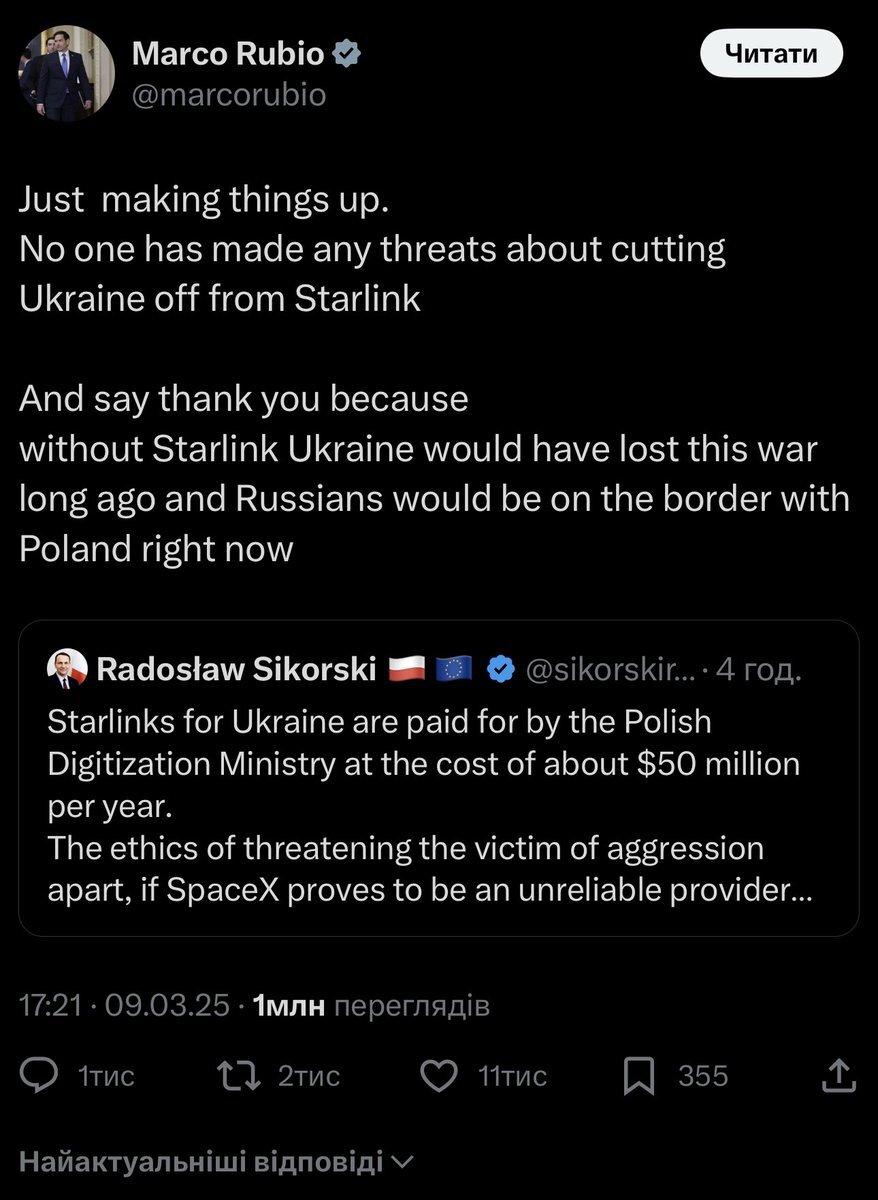Click the 355 bookmarks count
The image size is (878, 1200).
pos(703,1076)
